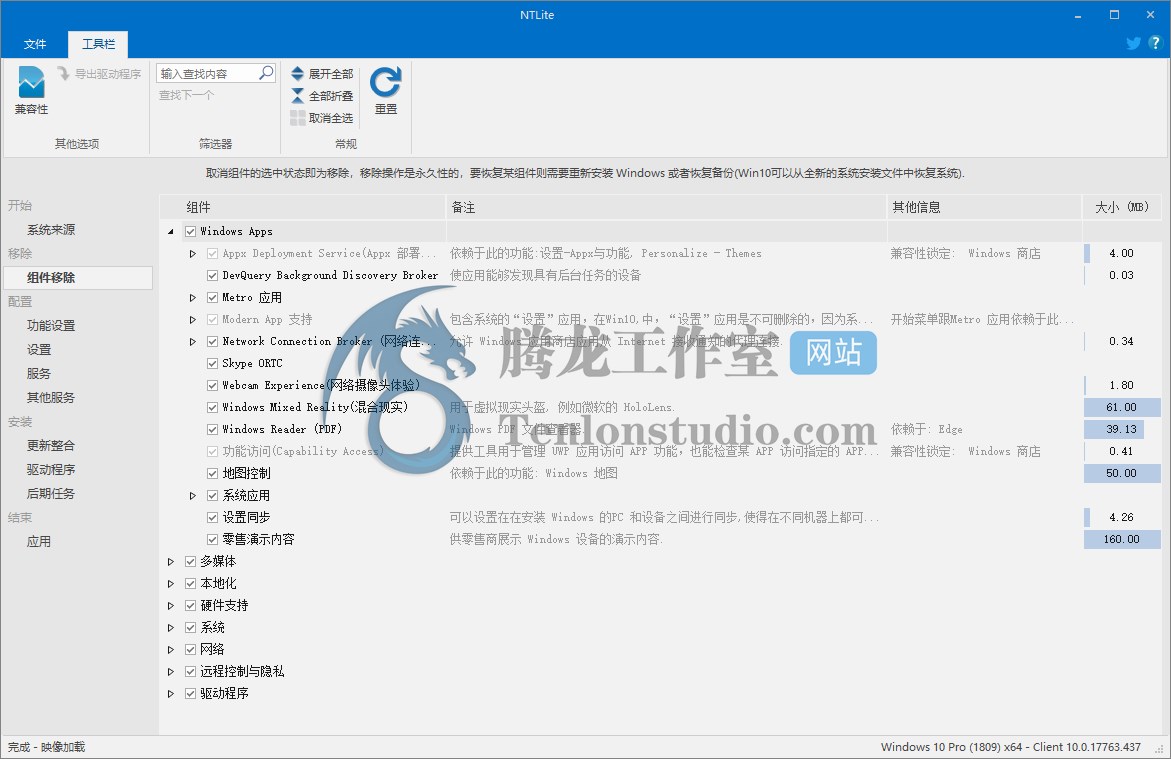Image resolution: width=1171 pixels, height=759 pixels.
Task: Click the 取消全选 deselect-all icon
Action: click(297, 117)
